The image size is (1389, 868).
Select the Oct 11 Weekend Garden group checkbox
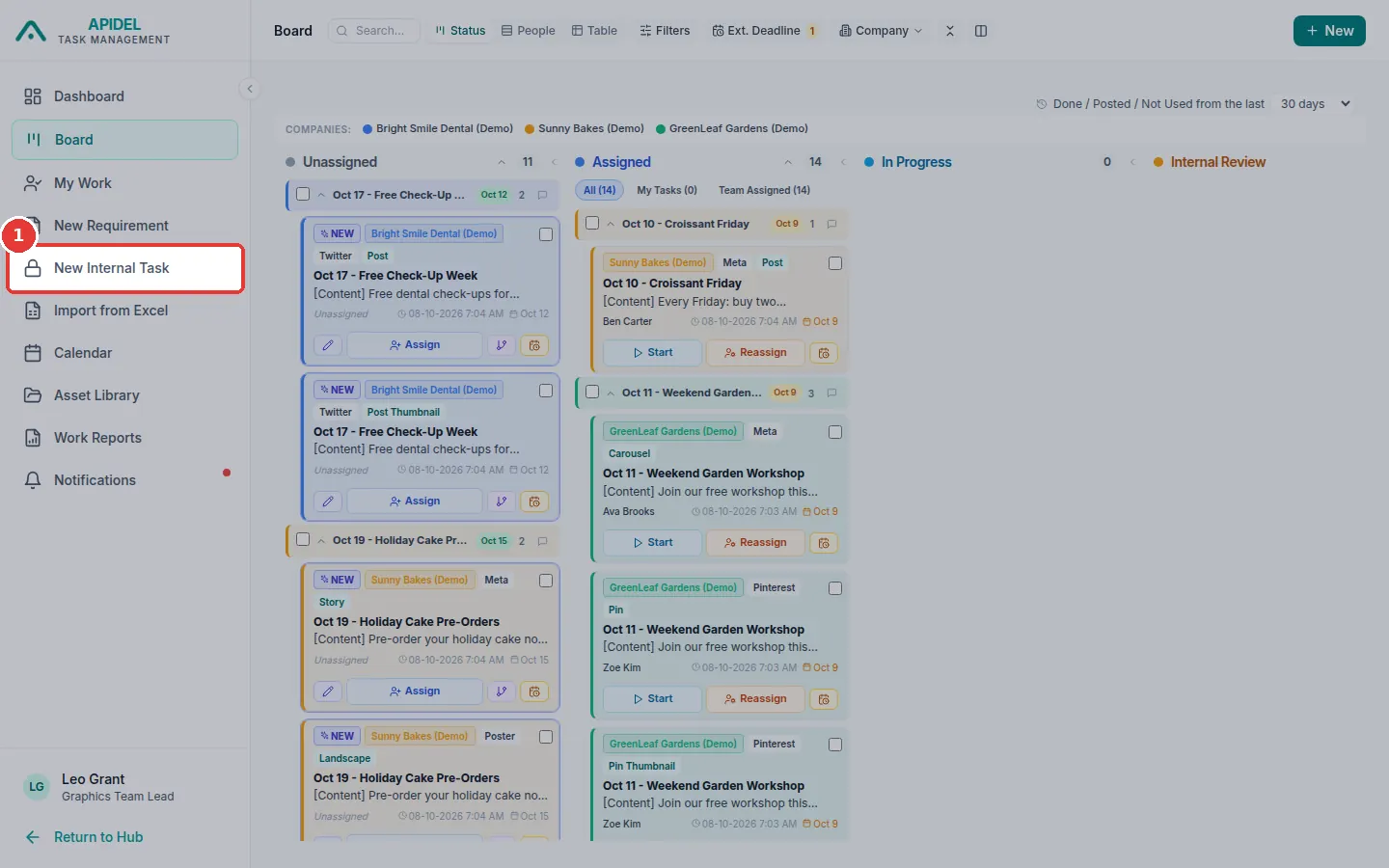tap(592, 392)
